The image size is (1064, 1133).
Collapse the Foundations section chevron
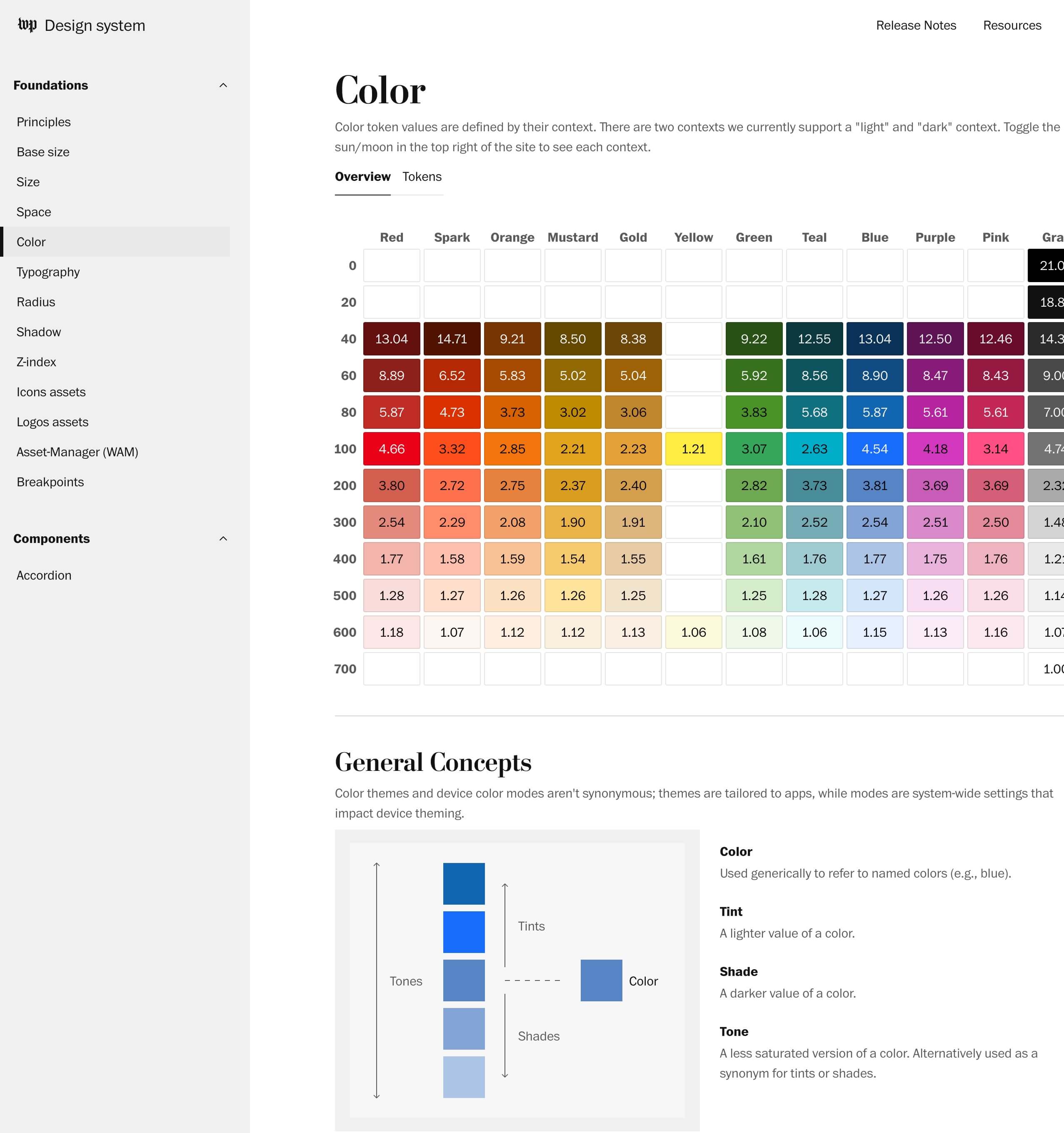pos(223,85)
